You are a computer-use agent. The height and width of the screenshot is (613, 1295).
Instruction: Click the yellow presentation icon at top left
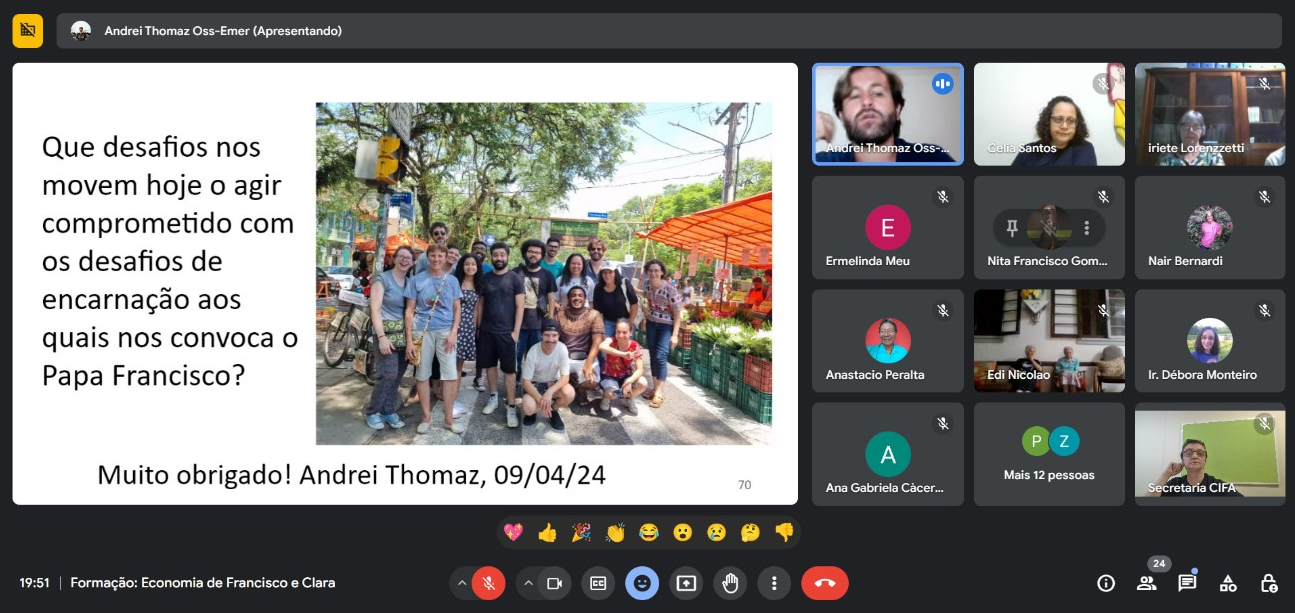pyautogui.click(x=28, y=31)
